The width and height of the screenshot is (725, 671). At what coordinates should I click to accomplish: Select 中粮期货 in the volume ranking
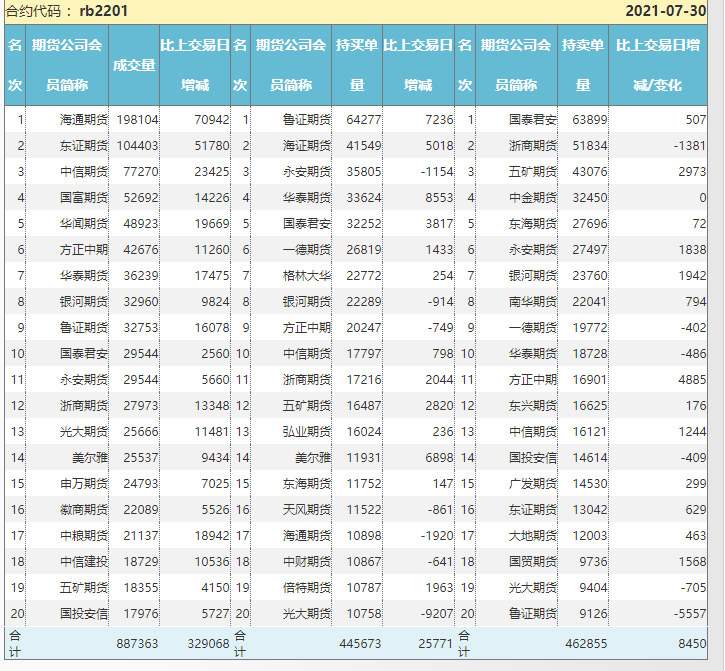tap(84, 536)
